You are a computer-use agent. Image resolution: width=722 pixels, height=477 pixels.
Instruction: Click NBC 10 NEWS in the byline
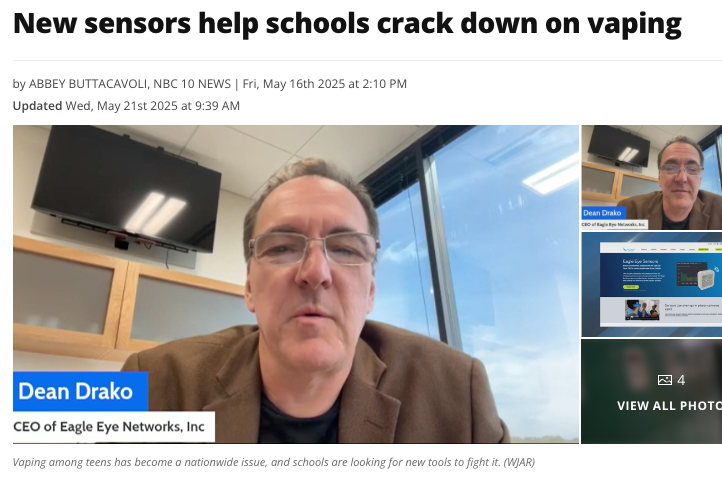pos(192,84)
